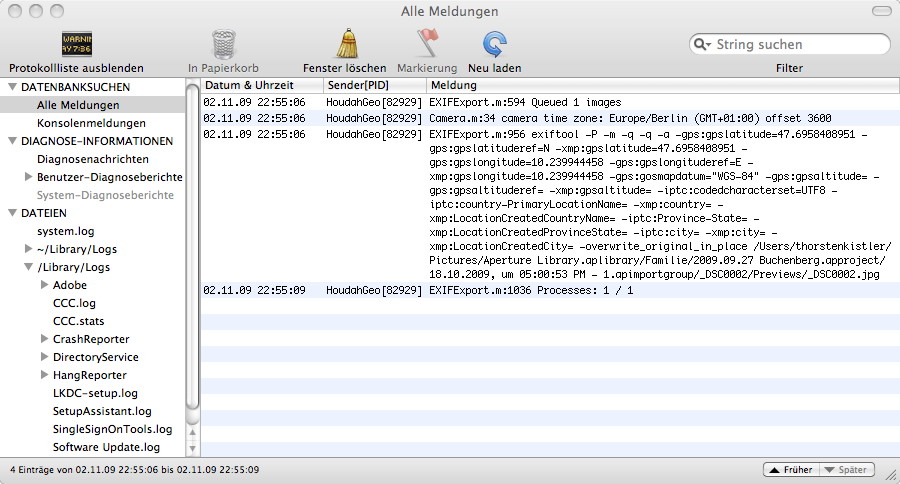Expand Benutzer-Diagnoseberichte folder
The height and width of the screenshot is (484, 900).
point(28,177)
